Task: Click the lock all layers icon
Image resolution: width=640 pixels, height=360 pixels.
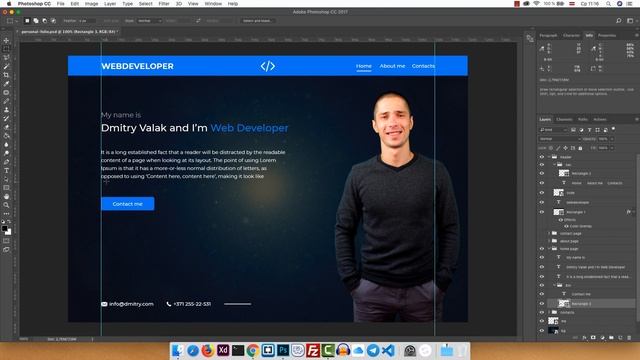Action: 580,148
